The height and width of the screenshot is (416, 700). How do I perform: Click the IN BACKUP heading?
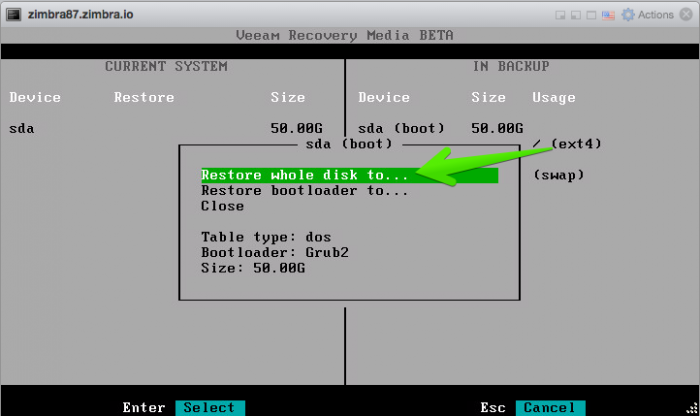511,67
